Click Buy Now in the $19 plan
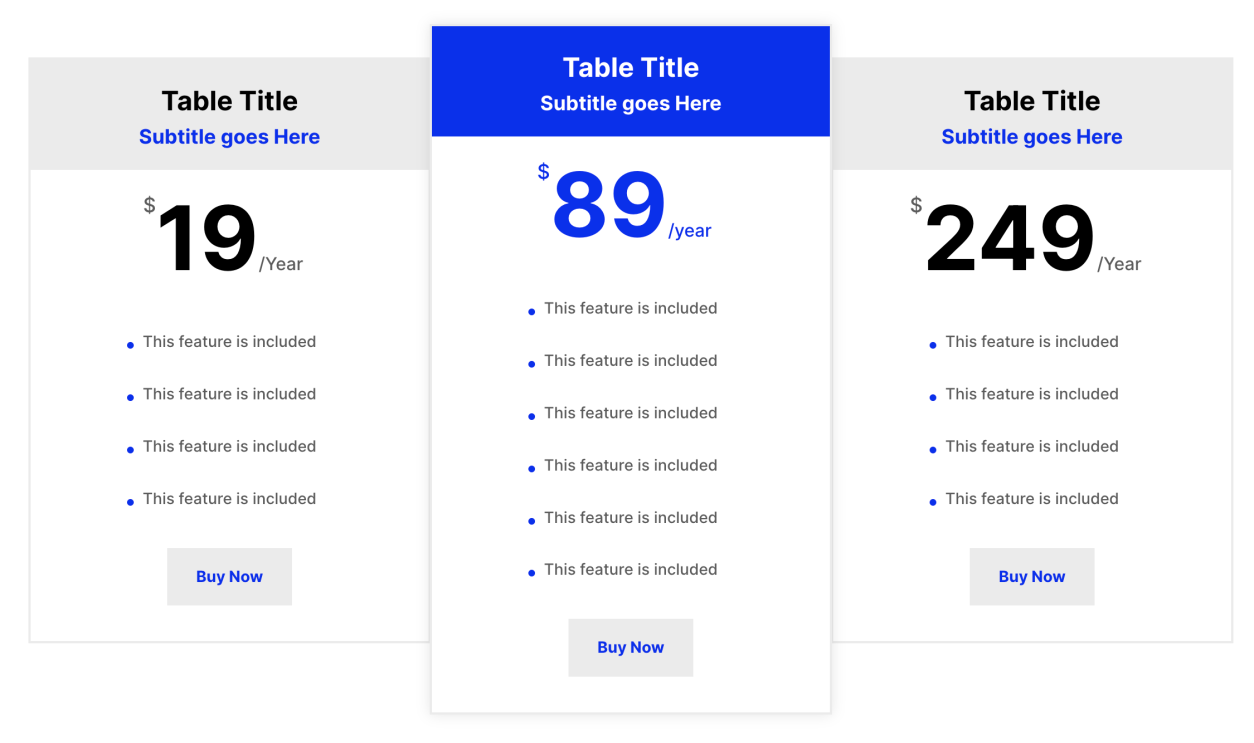The image size is (1254, 743). click(x=229, y=576)
